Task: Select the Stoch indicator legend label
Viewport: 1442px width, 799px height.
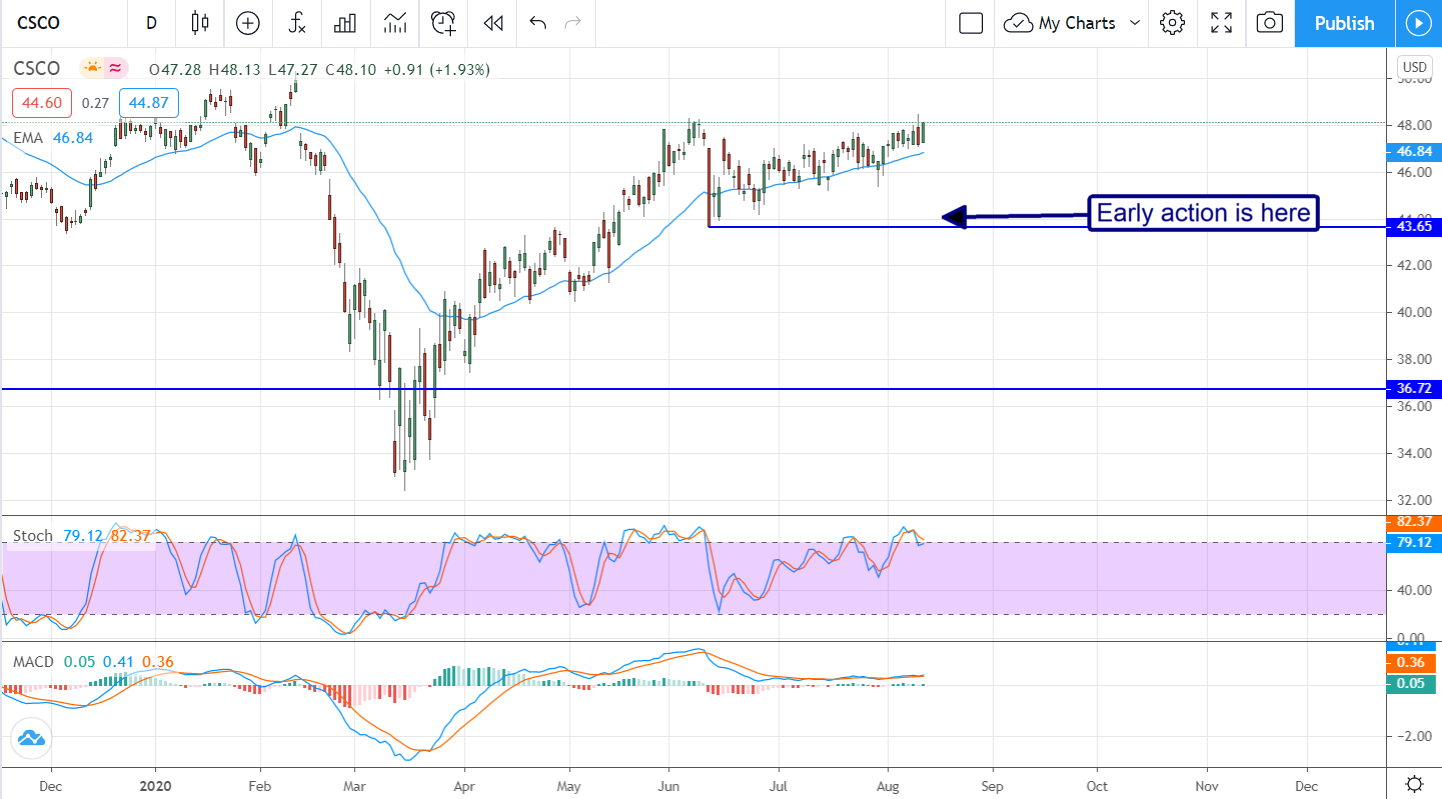Action: click(x=32, y=536)
